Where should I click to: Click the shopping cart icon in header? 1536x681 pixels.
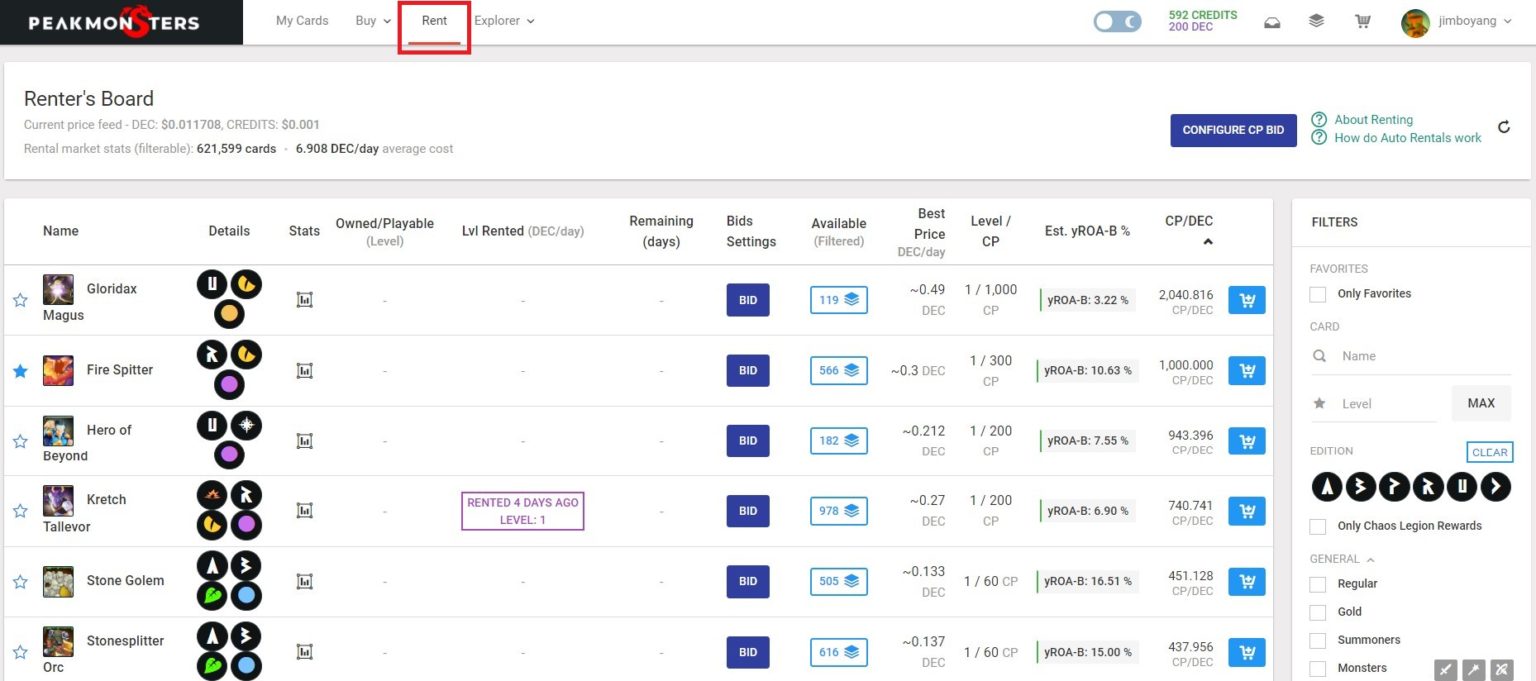point(1362,21)
